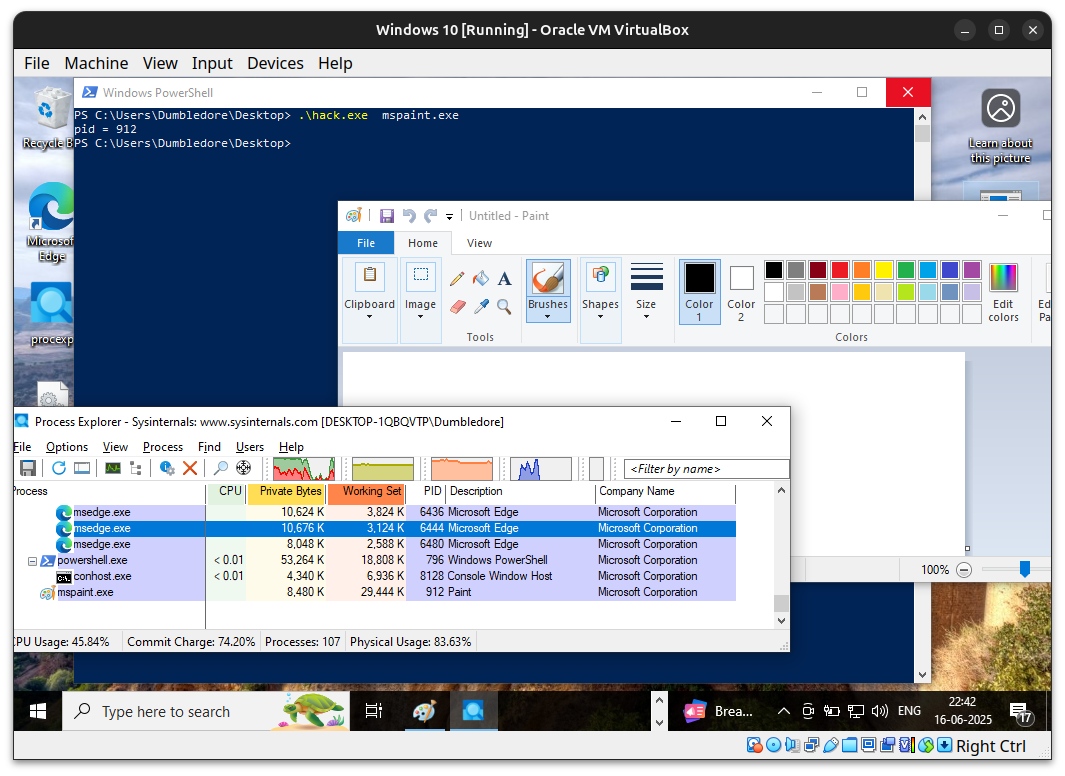Open Customize Quick Access Toolbar dropdown in Paint
Viewport: 1065px width, 776px height.
(449, 217)
